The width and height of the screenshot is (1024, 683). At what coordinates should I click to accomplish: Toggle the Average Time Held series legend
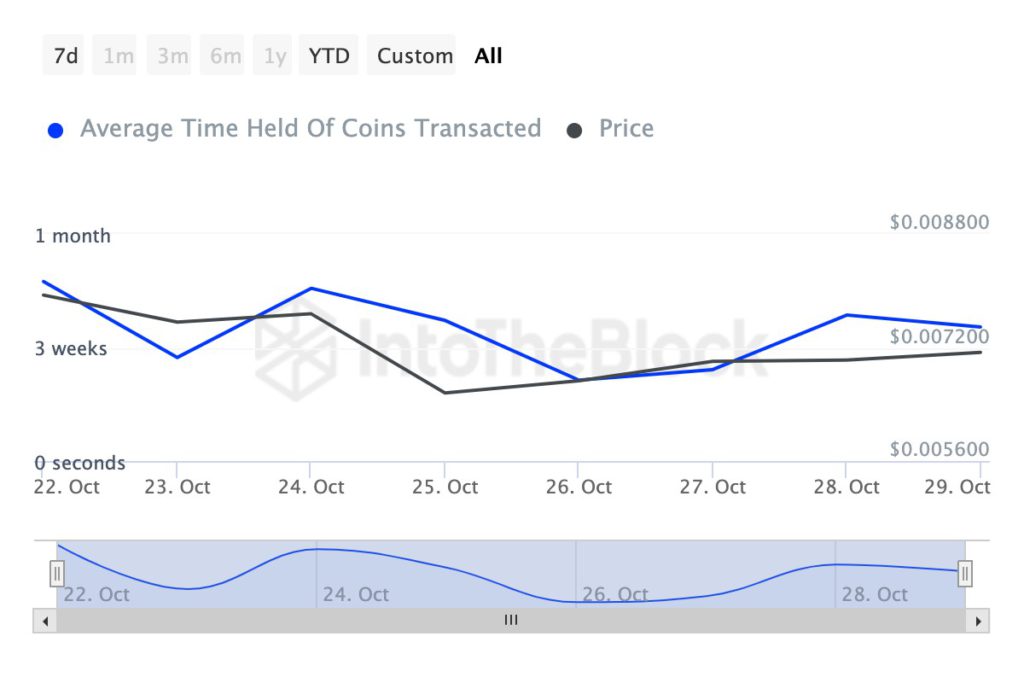click(x=310, y=129)
